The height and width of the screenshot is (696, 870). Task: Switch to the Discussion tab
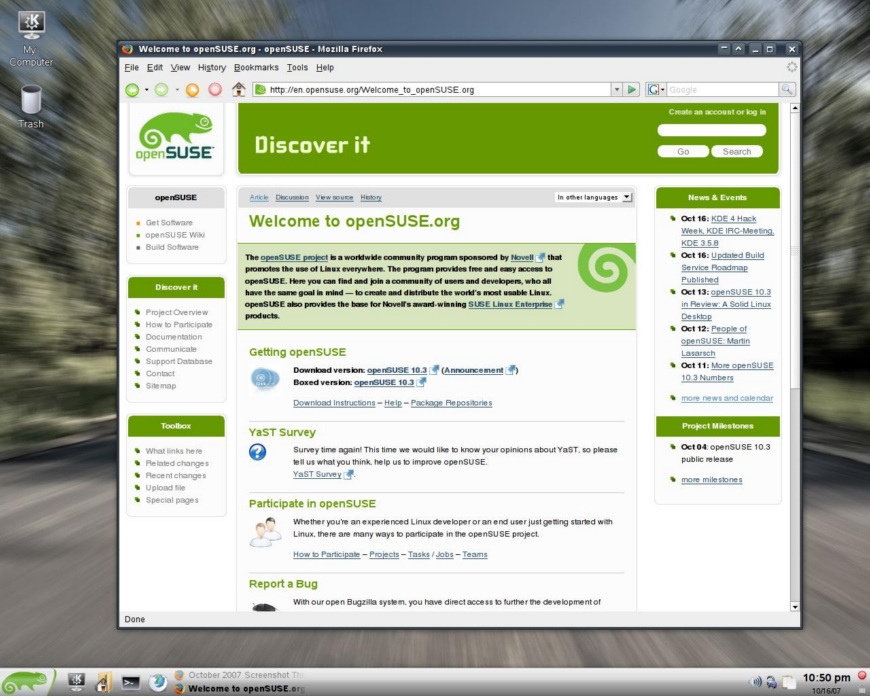(292, 197)
